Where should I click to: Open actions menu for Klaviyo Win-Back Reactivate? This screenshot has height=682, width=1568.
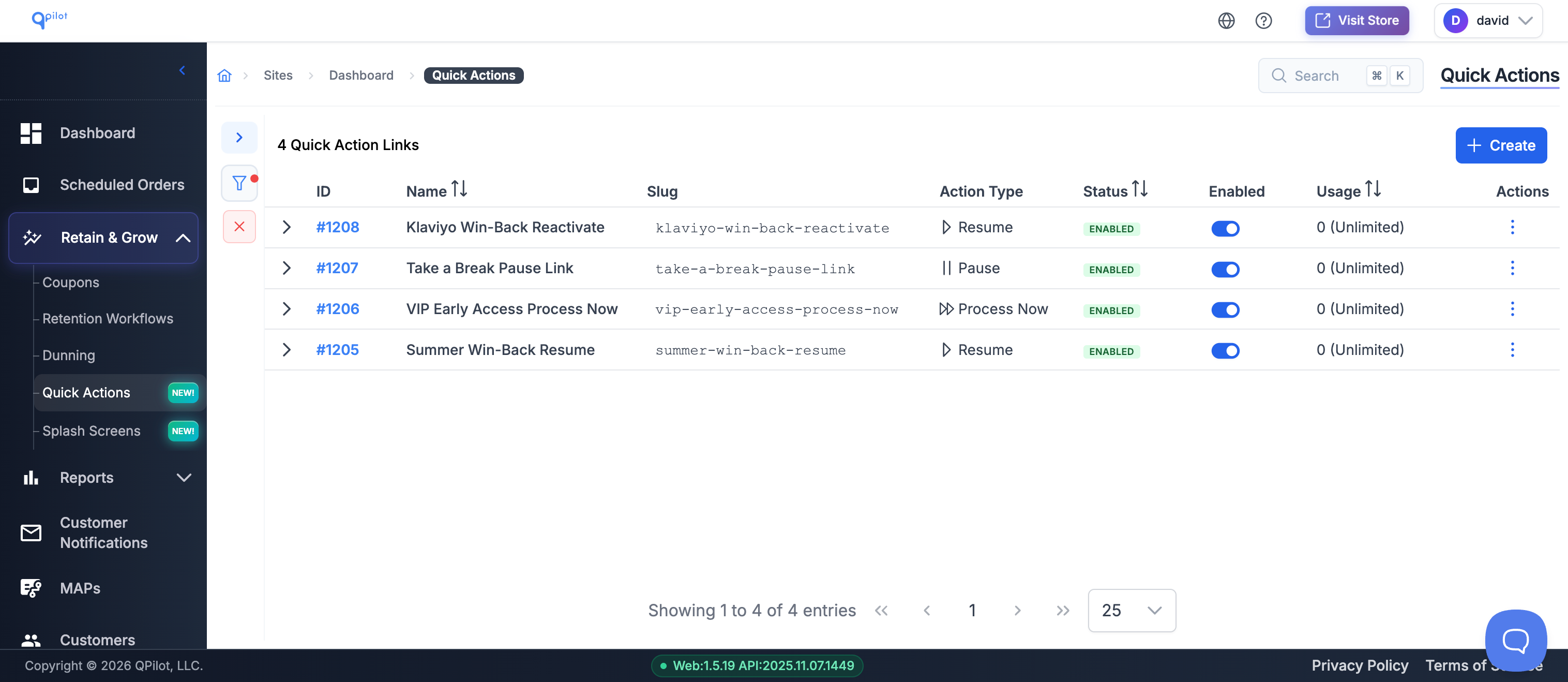pos(1512,227)
